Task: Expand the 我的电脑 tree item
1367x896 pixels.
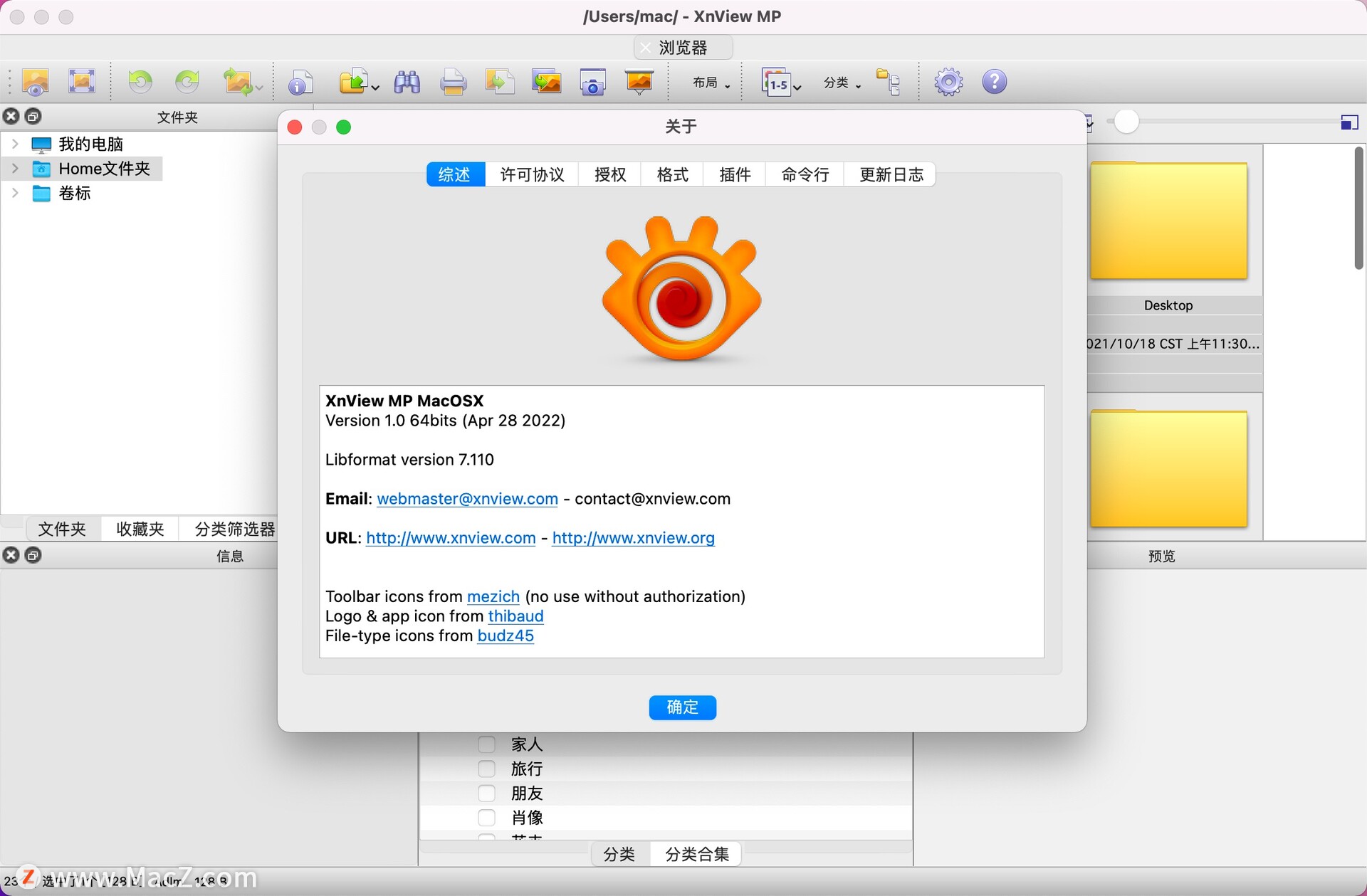Action: click(16, 143)
